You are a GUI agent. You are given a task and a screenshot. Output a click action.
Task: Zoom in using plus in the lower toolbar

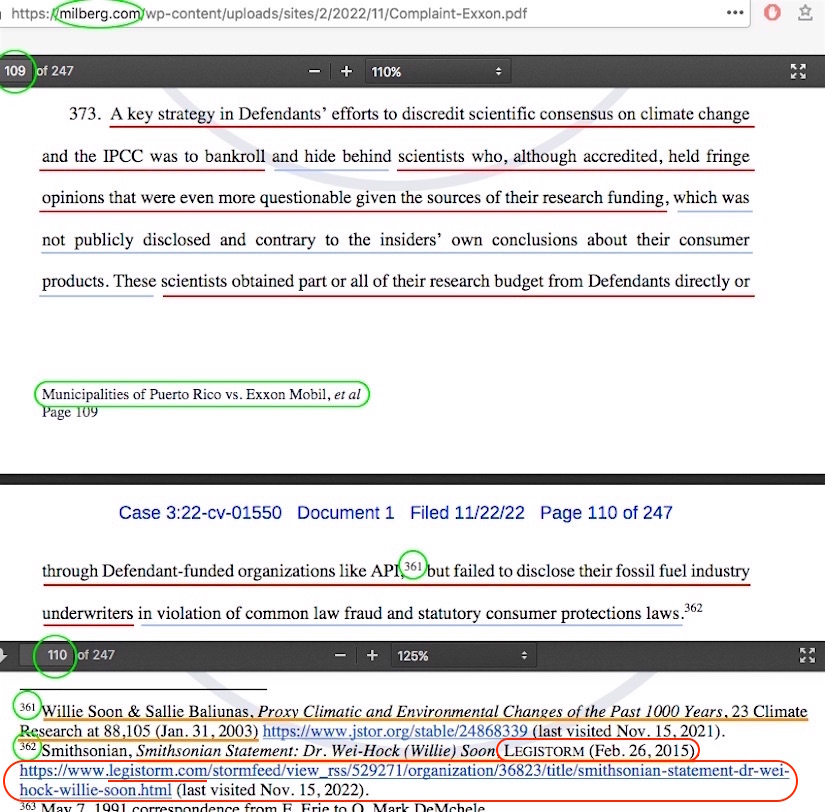372,656
